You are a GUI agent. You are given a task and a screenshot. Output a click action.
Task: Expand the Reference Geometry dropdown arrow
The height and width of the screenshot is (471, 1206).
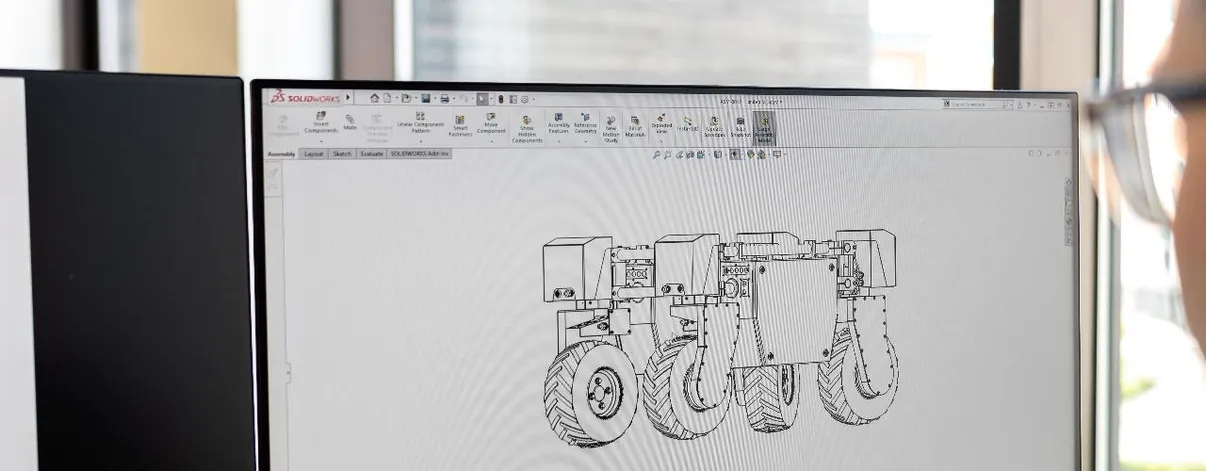tap(586, 142)
